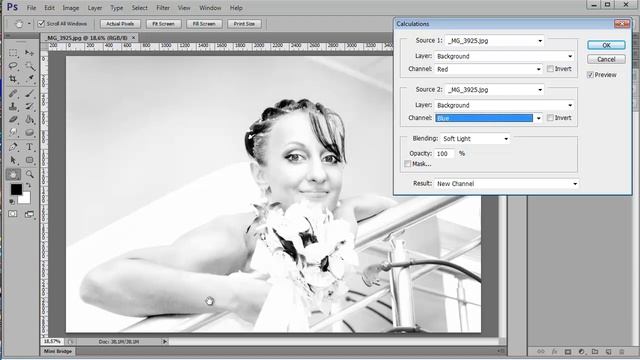
Task: Select the Blur tool
Action: [13, 133]
